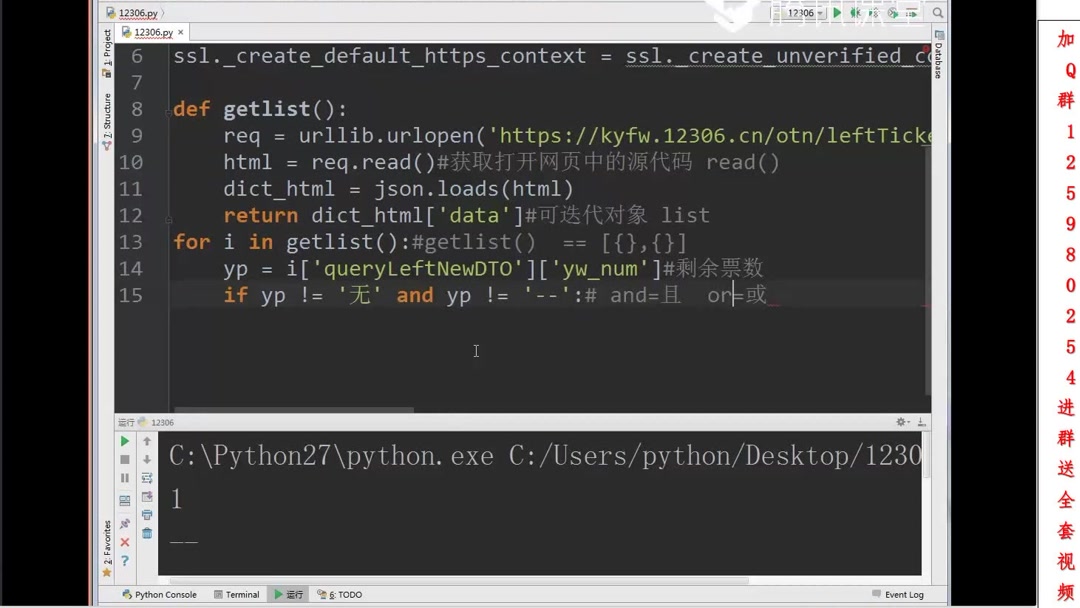
Task: Open Search Everywhere with the magnifier icon
Action: point(937,13)
